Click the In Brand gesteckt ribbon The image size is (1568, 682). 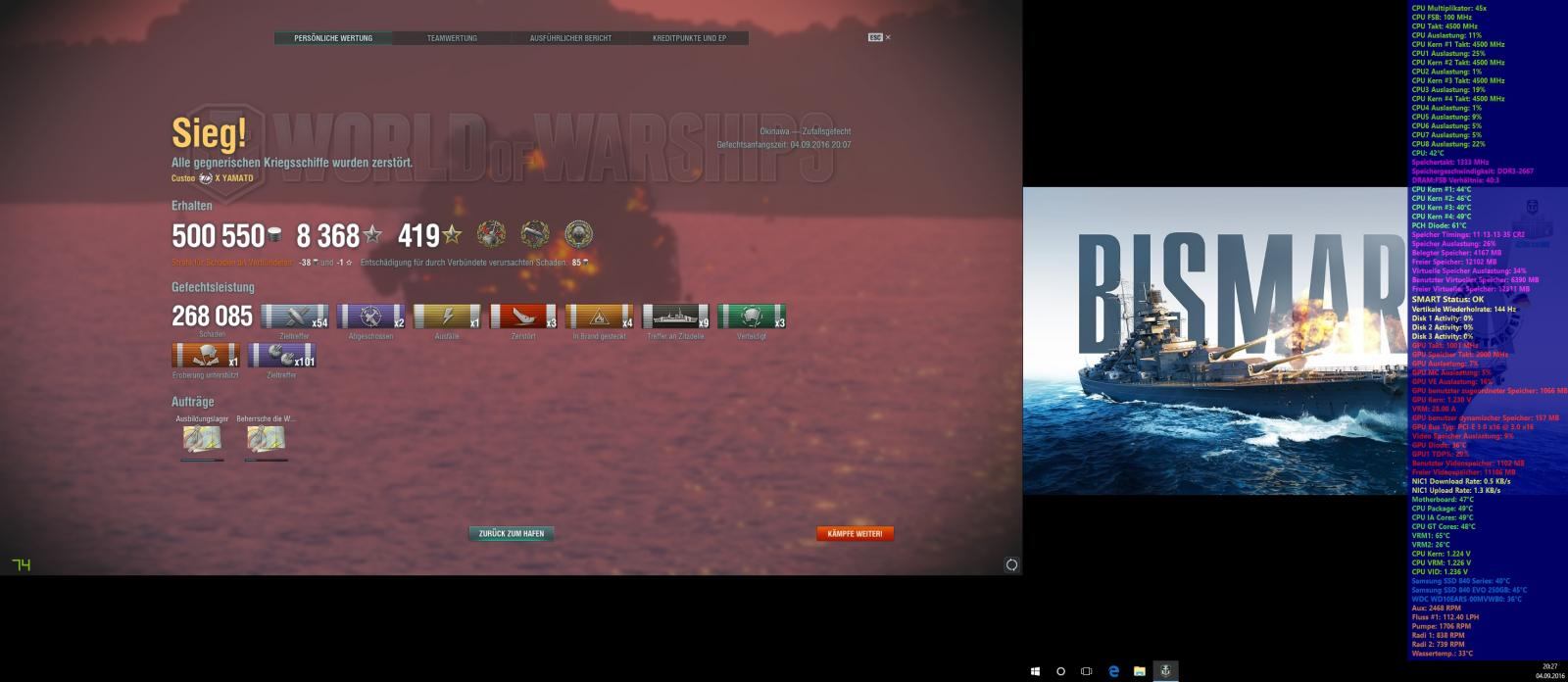[x=600, y=317]
